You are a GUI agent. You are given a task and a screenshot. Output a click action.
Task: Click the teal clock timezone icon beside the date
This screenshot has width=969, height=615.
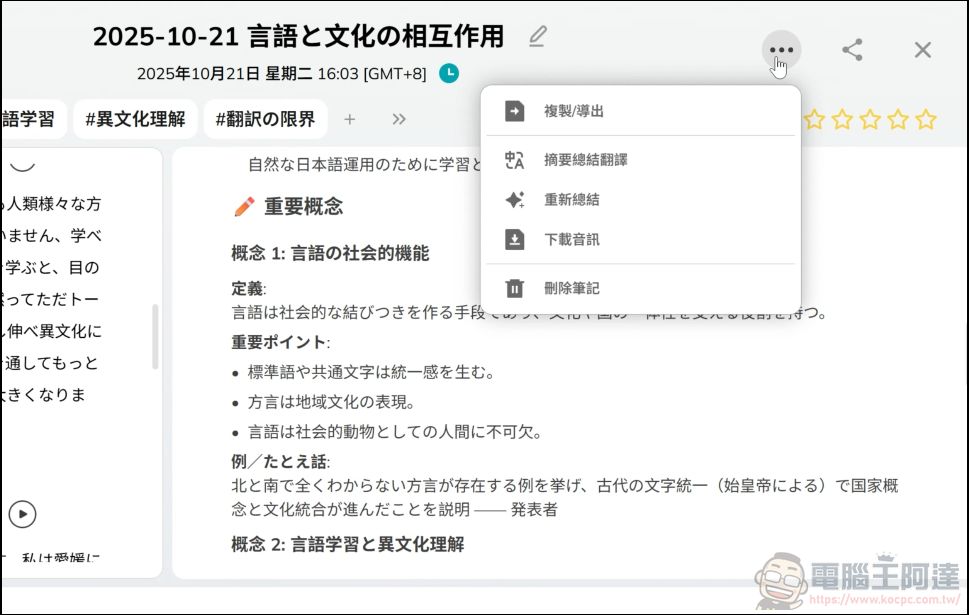coord(449,73)
